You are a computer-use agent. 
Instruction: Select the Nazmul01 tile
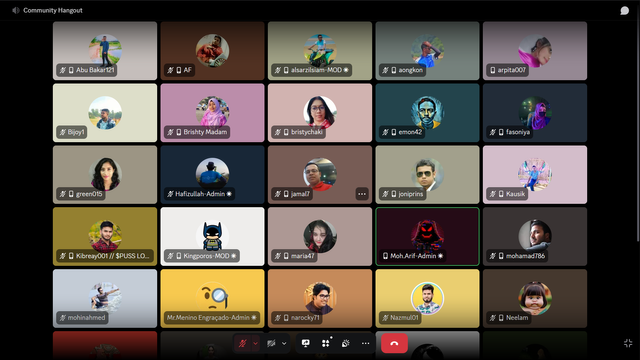427,298
